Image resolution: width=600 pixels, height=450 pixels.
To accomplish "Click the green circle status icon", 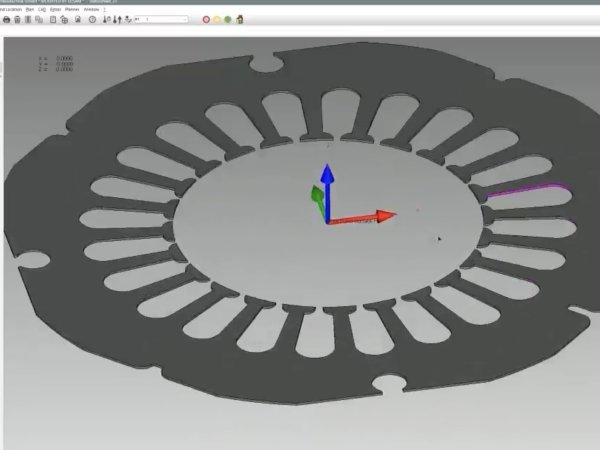I will (228, 19).
